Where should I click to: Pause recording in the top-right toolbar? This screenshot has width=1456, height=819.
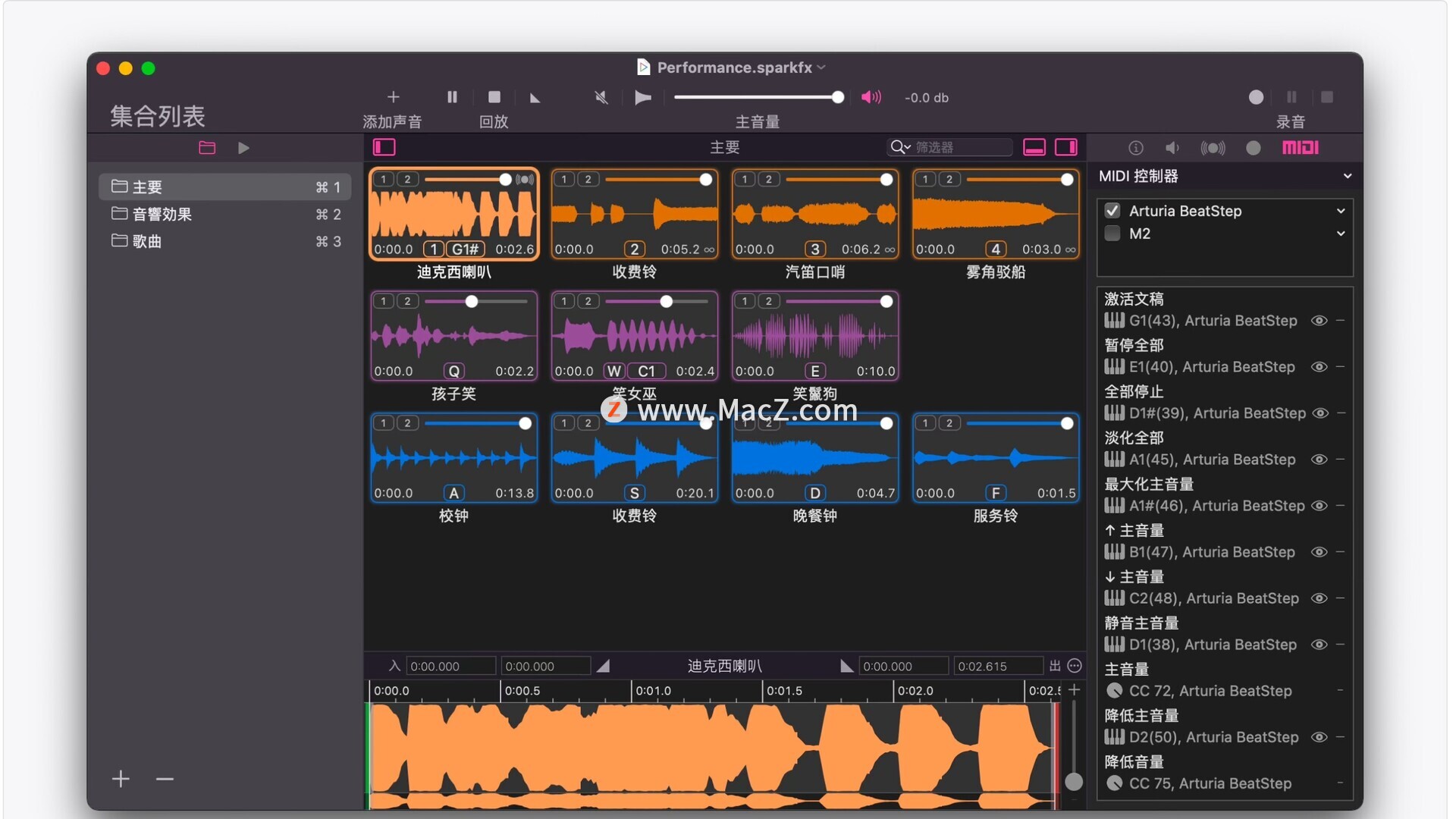tap(1291, 97)
